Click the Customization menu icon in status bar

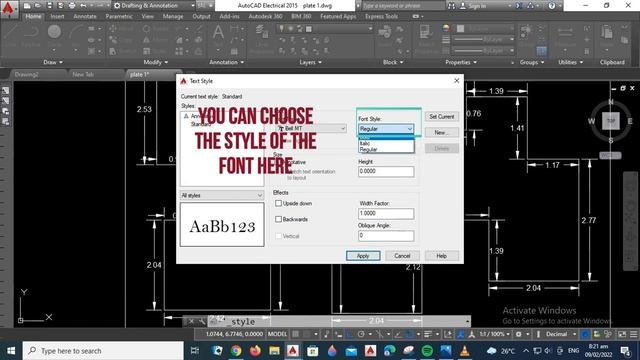(x=633, y=334)
